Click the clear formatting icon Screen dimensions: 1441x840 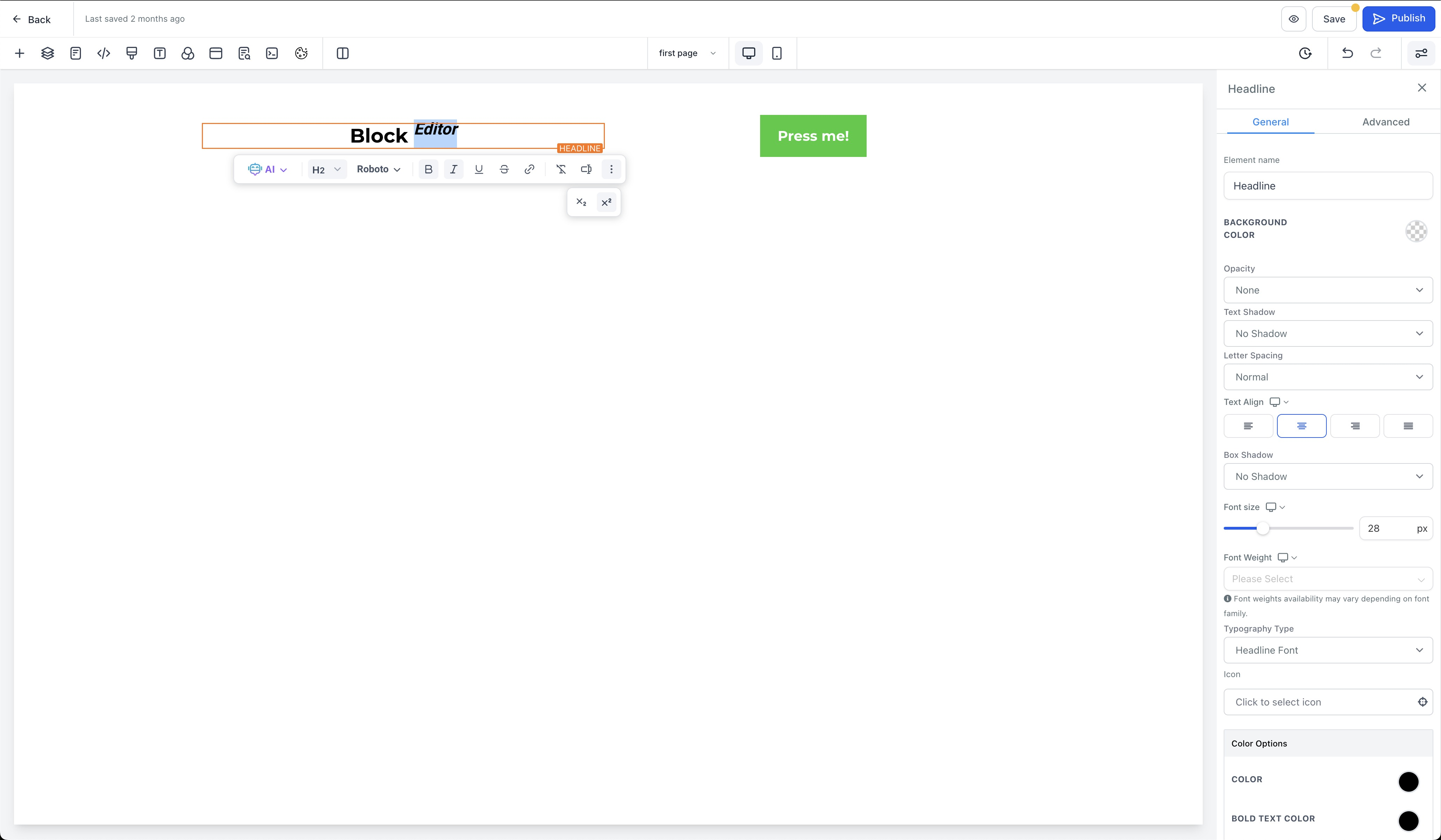point(561,169)
